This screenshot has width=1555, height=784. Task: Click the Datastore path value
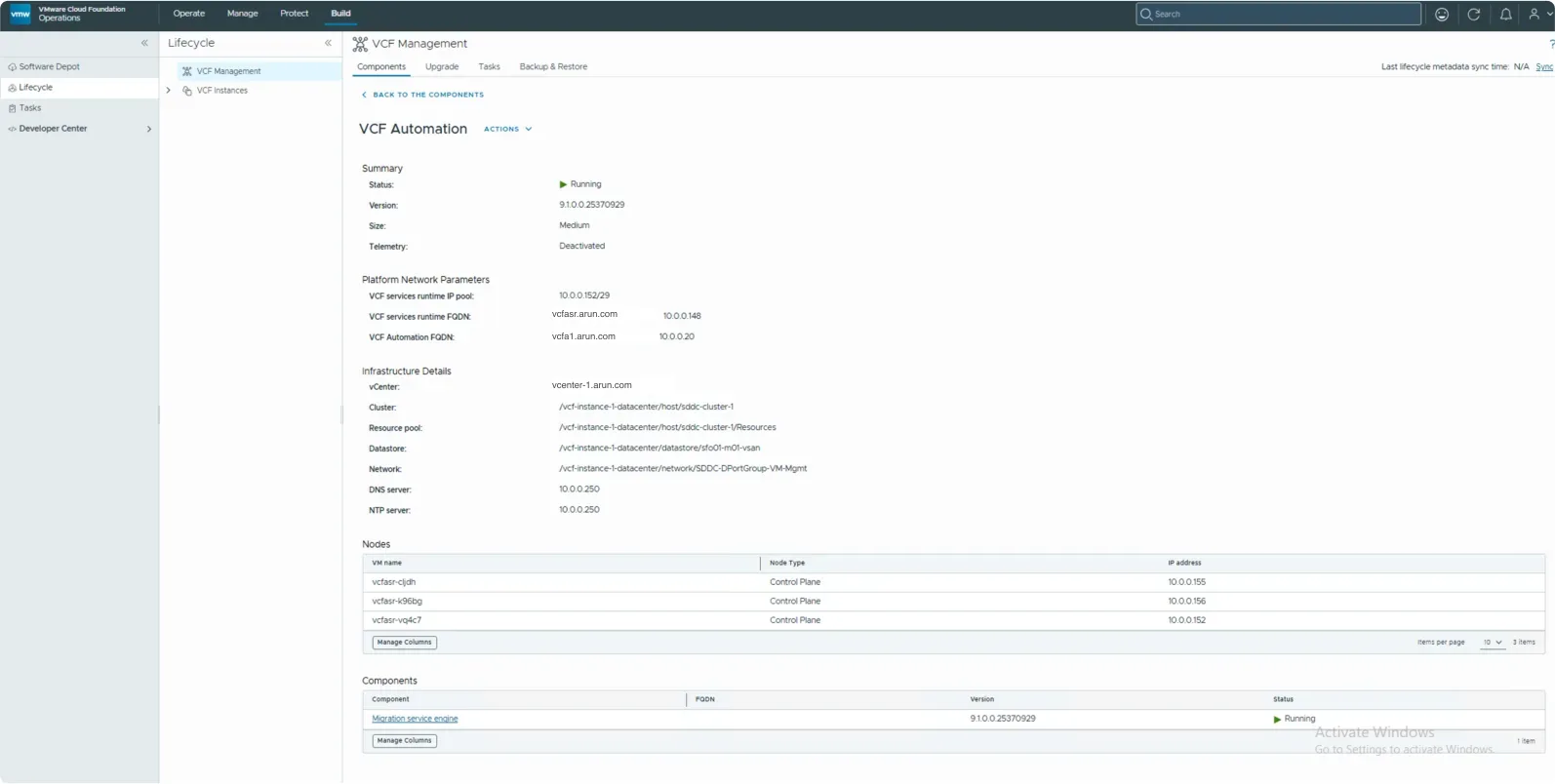659,449
